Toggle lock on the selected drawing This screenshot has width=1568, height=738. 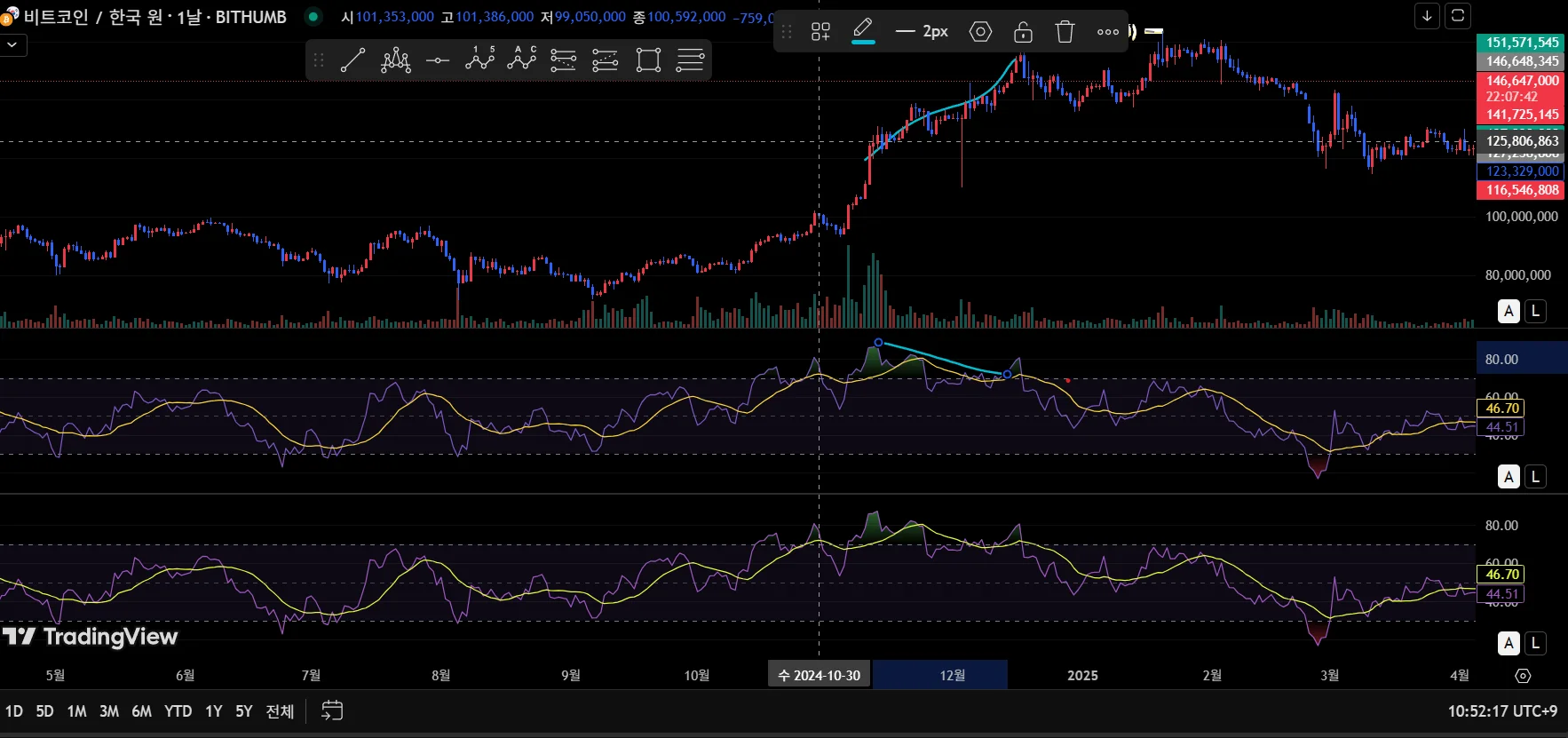[x=1023, y=32]
